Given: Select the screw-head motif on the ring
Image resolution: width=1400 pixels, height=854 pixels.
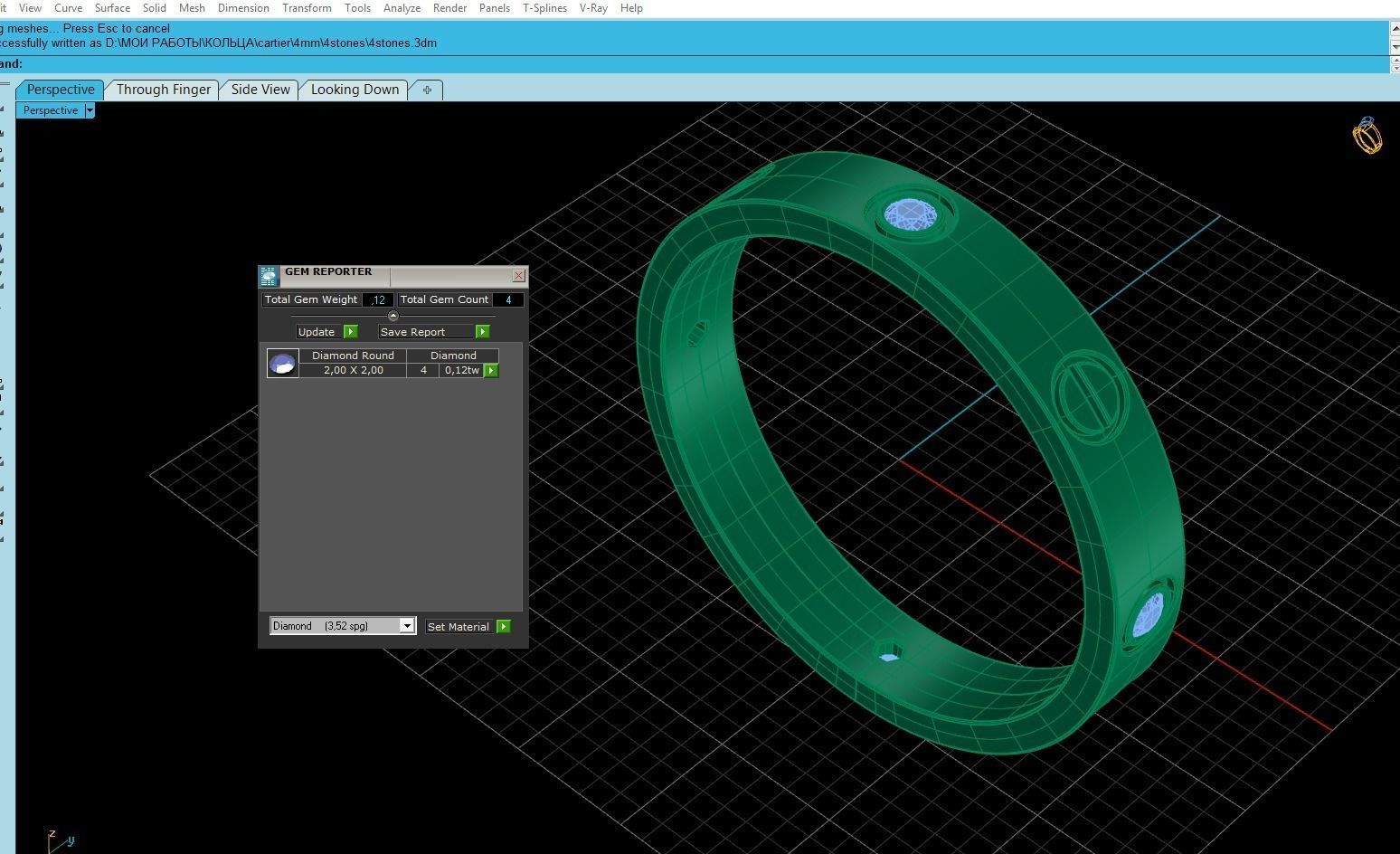Looking at the screenshot, I should pyautogui.click(x=1089, y=396).
